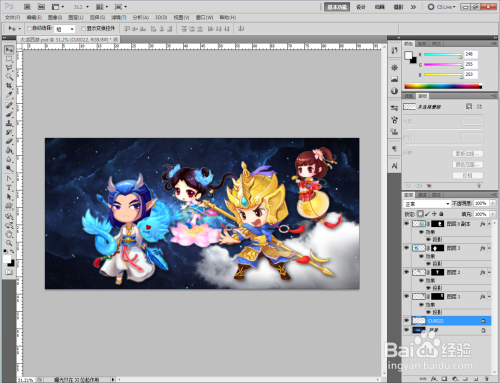This screenshot has width=500, height=383.
Task: Toggle Quick Mask mode in the toolbox
Action: coord(9,272)
